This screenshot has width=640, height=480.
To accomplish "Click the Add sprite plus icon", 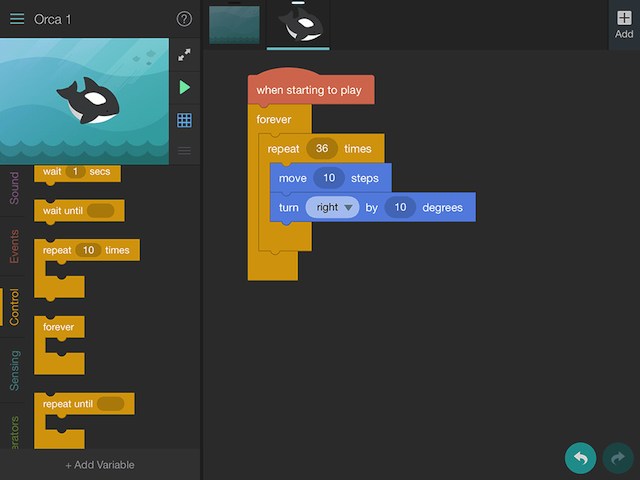I will (624, 18).
